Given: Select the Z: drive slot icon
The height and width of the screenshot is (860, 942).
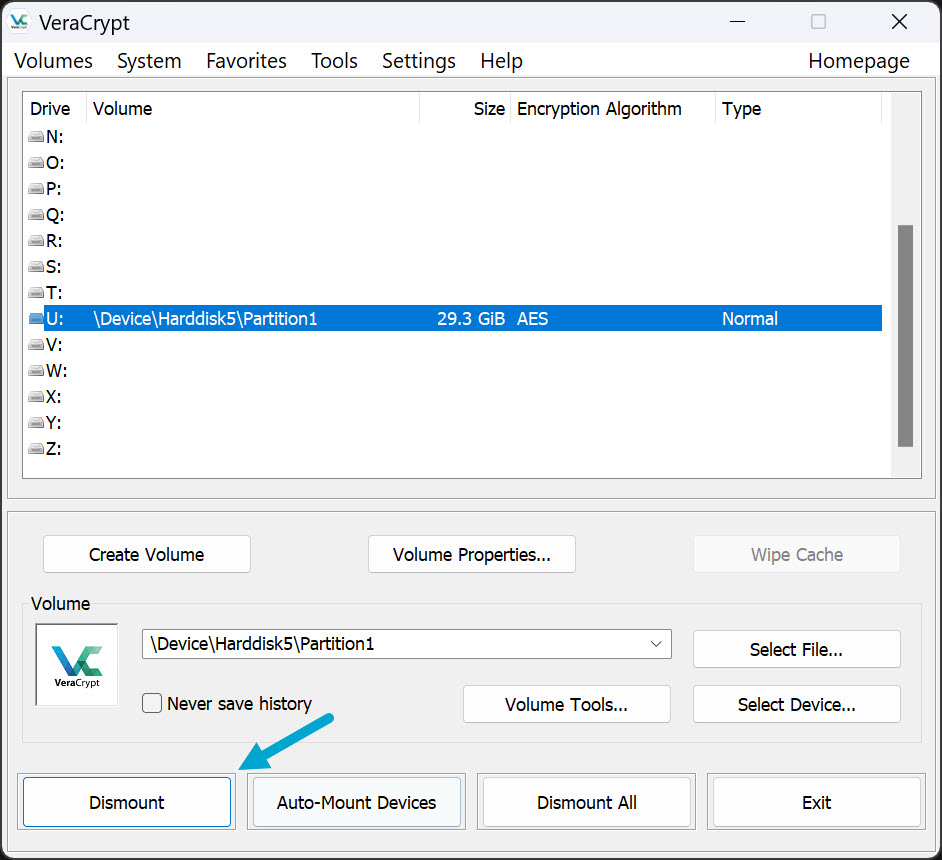Looking at the screenshot, I should pos(36,449).
